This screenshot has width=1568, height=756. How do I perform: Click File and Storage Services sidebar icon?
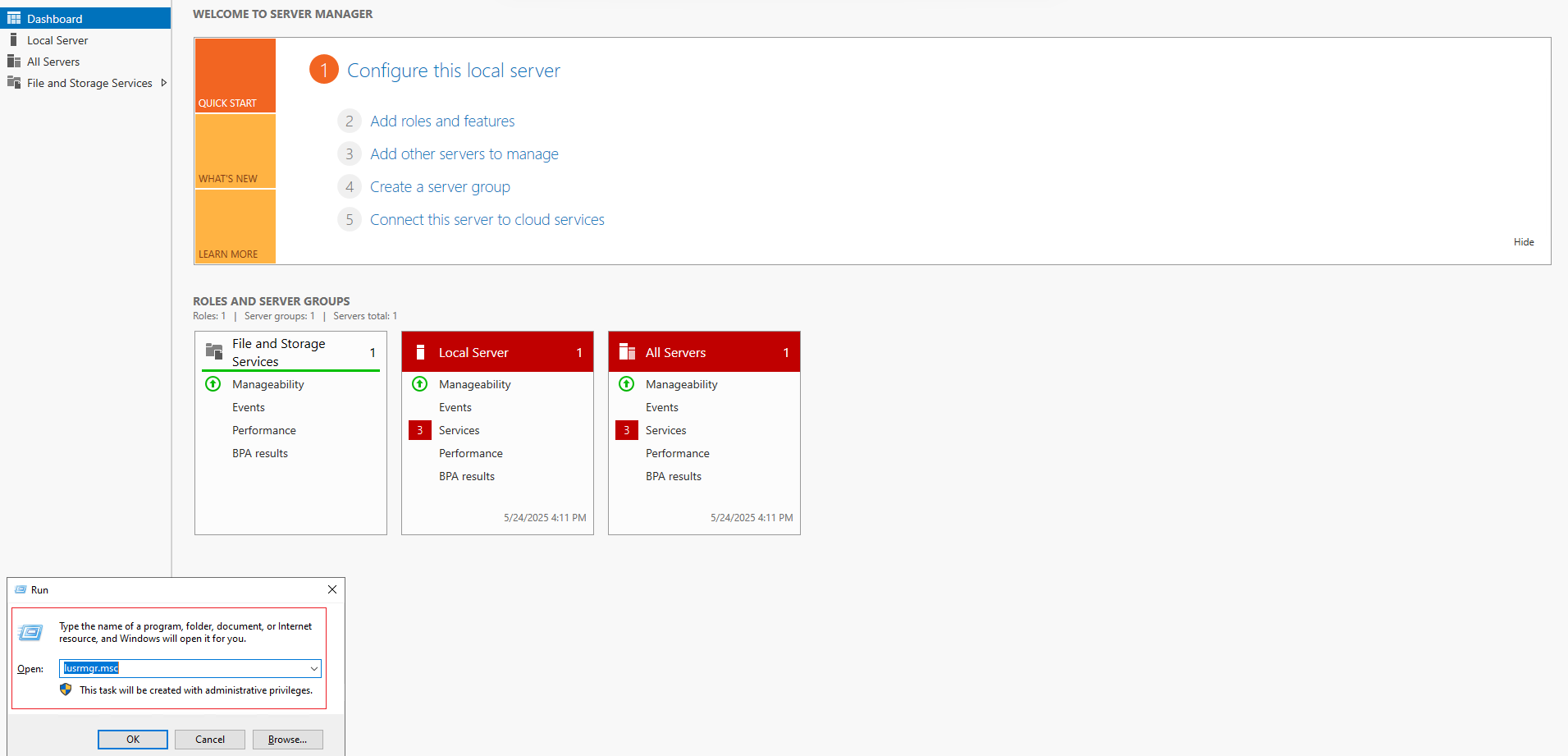pyautogui.click(x=14, y=82)
